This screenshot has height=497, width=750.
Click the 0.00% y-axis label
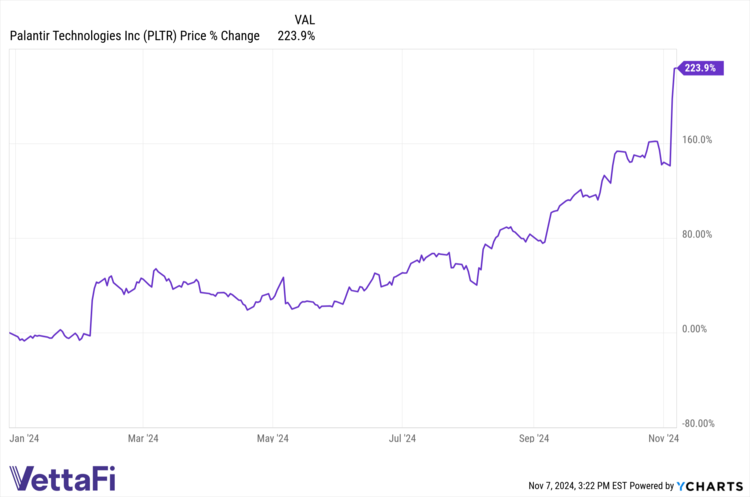point(698,329)
